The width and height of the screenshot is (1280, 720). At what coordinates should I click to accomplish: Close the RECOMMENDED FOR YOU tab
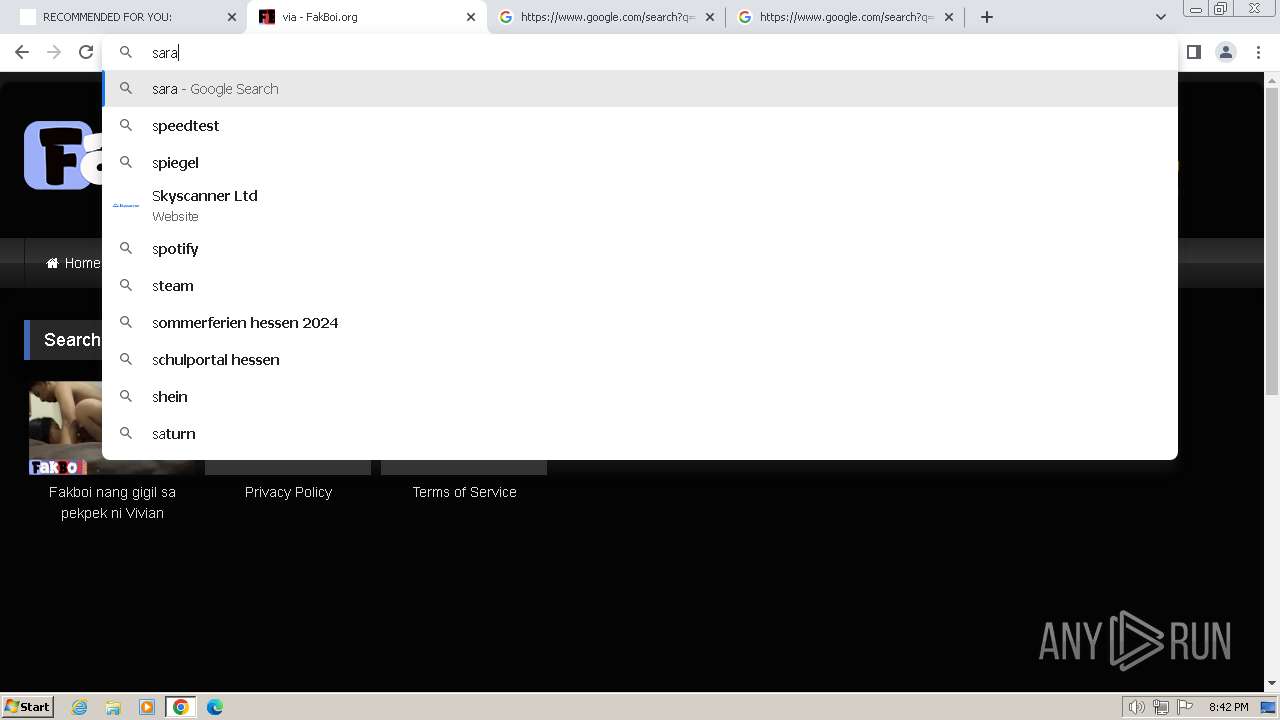[232, 17]
